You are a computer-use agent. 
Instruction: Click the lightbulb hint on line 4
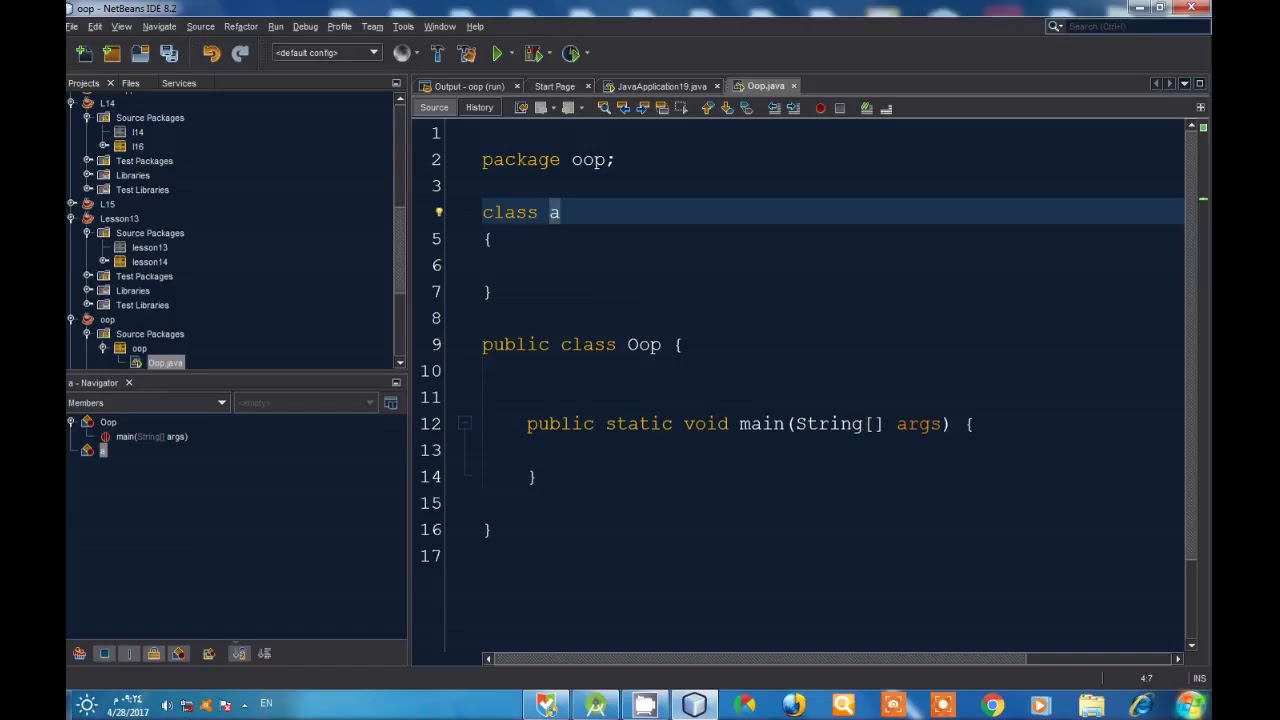tap(438, 212)
